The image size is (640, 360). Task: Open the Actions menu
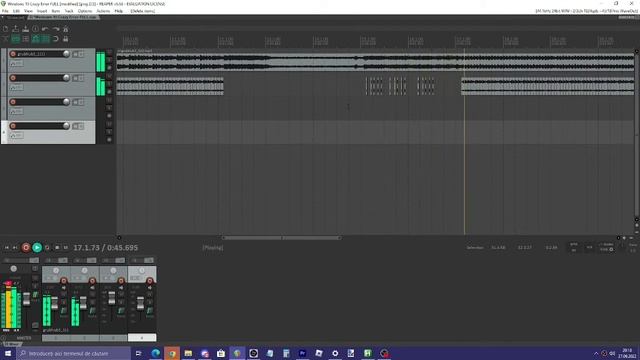[x=103, y=11]
